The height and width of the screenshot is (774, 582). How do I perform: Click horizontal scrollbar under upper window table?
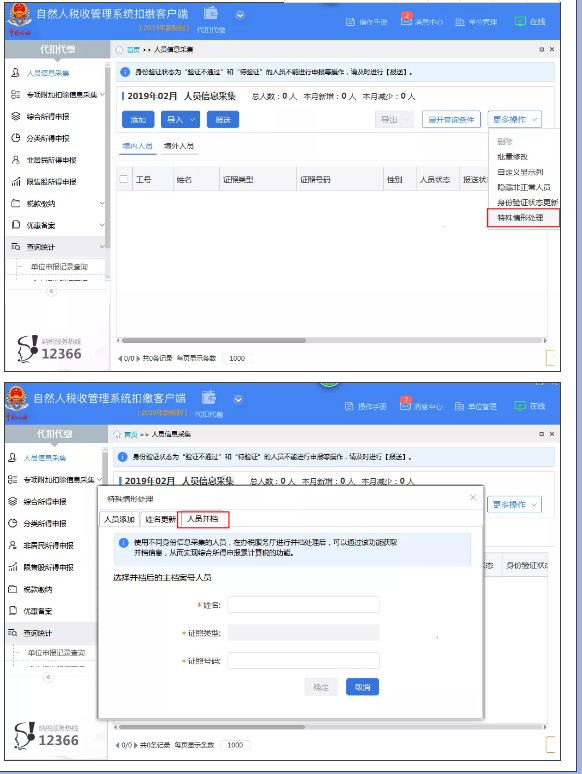tap(214, 340)
